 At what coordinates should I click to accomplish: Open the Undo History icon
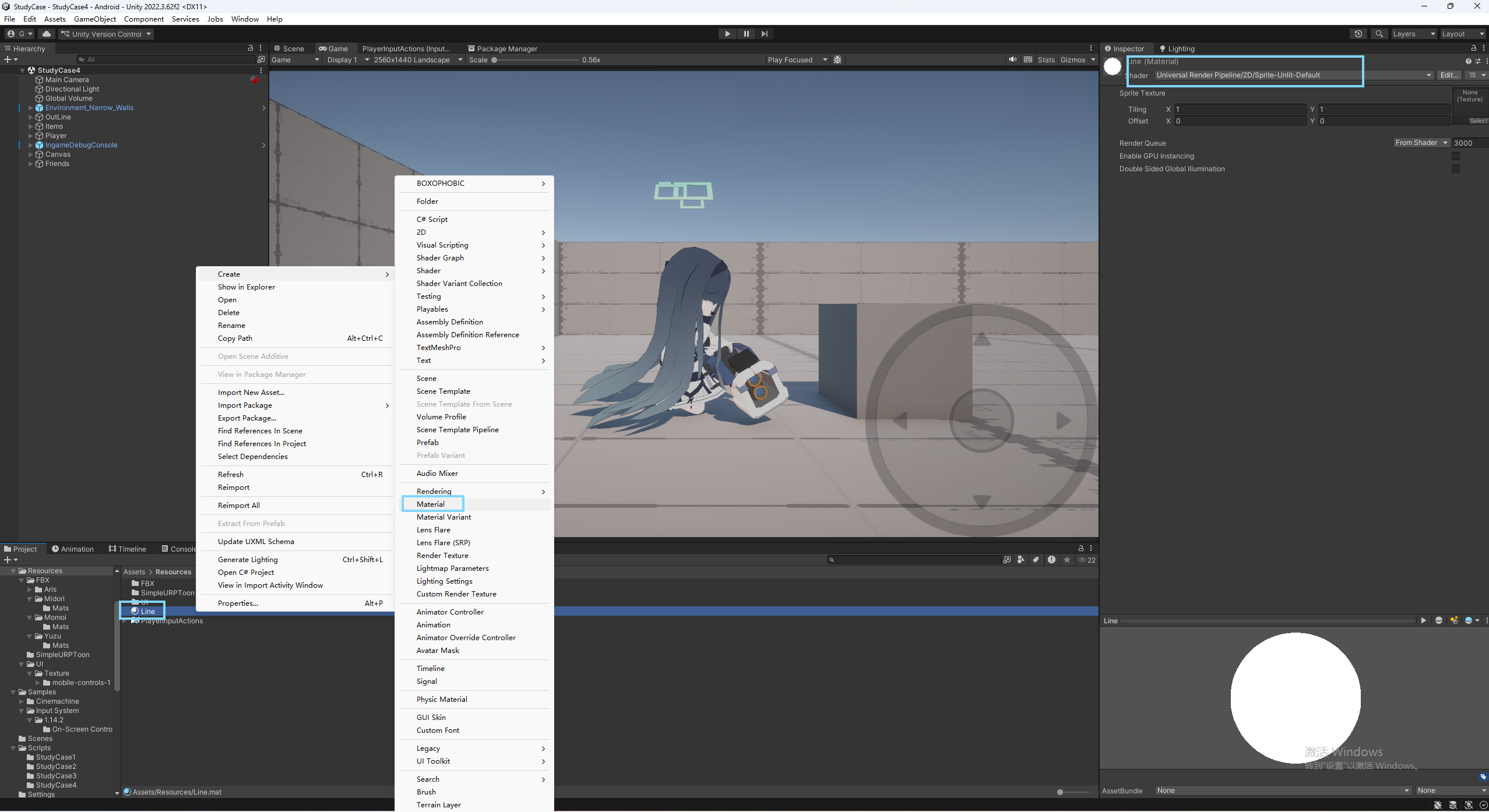[x=1358, y=34]
